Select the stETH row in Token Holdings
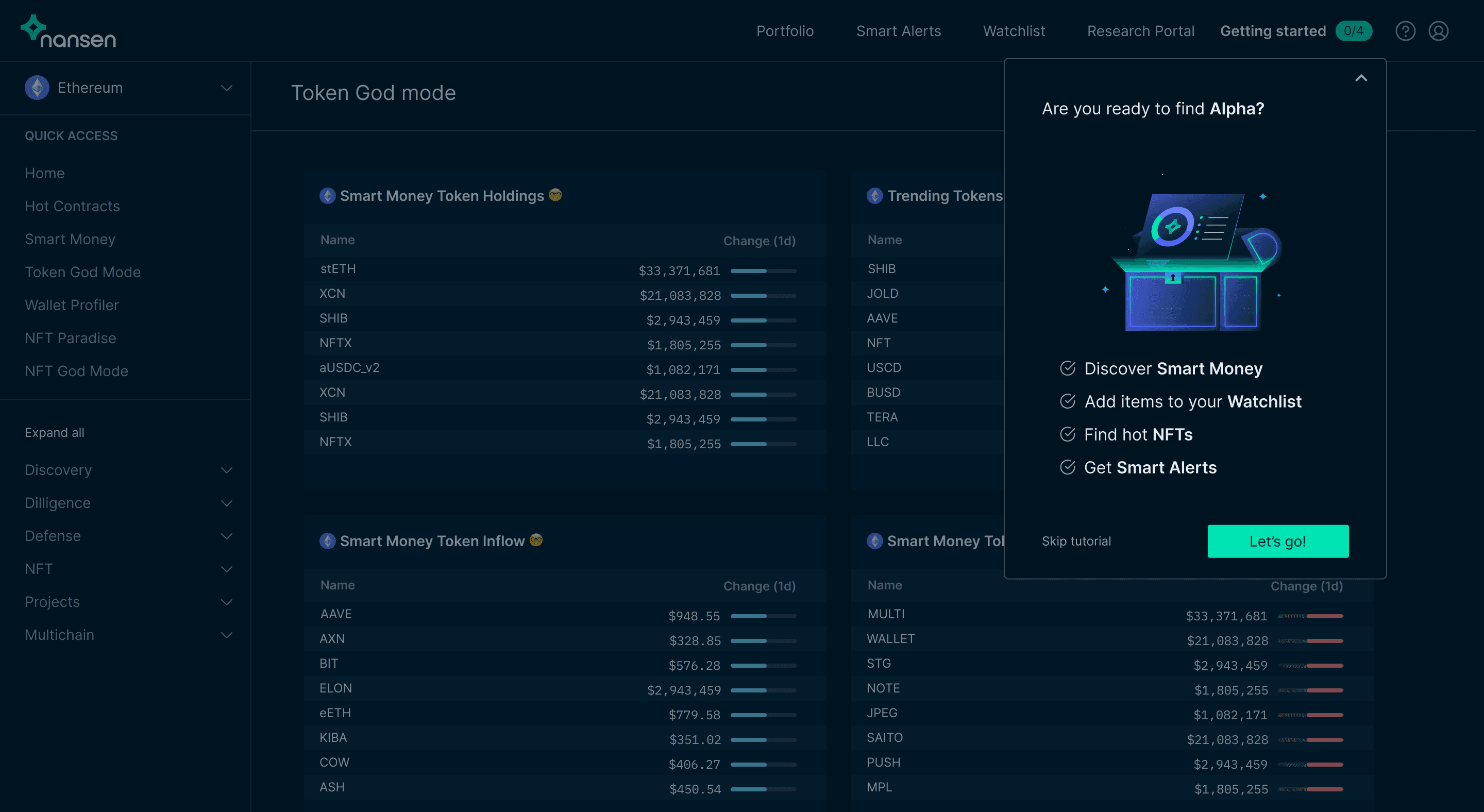Image resolution: width=1484 pixels, height=812 pixels. tap(565, 269)
